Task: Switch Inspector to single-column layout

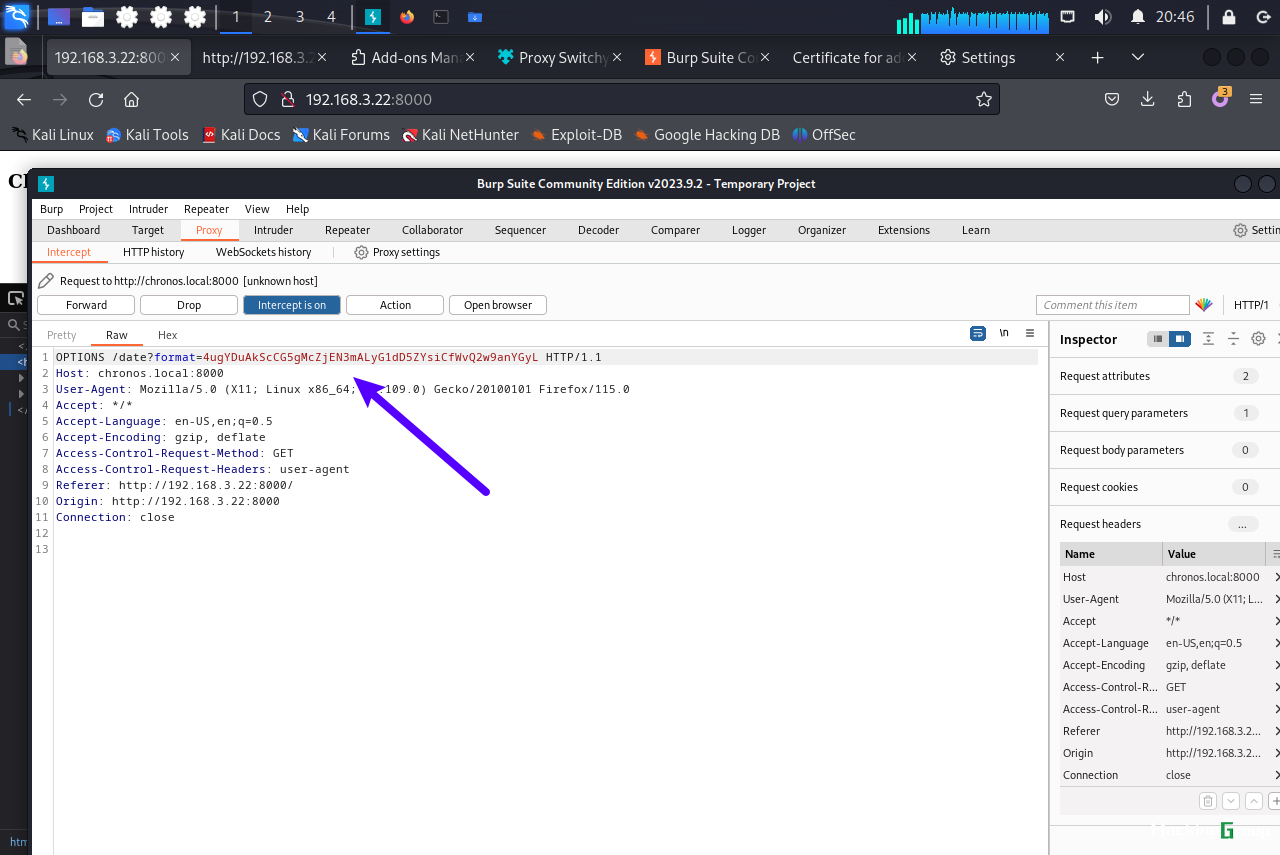Action: tap(1158, 339)
